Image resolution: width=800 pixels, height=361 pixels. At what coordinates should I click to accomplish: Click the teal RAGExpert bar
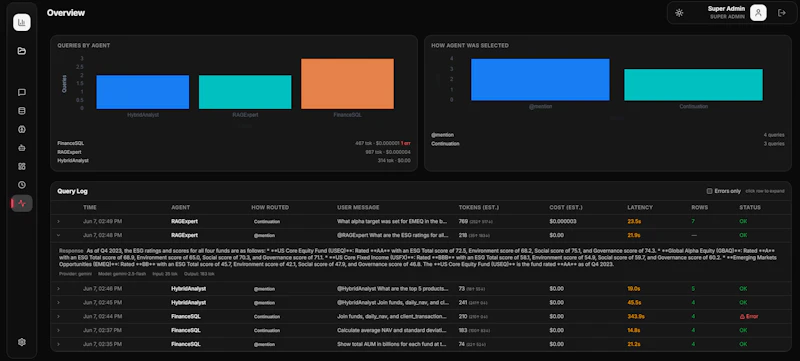(245, 92)
